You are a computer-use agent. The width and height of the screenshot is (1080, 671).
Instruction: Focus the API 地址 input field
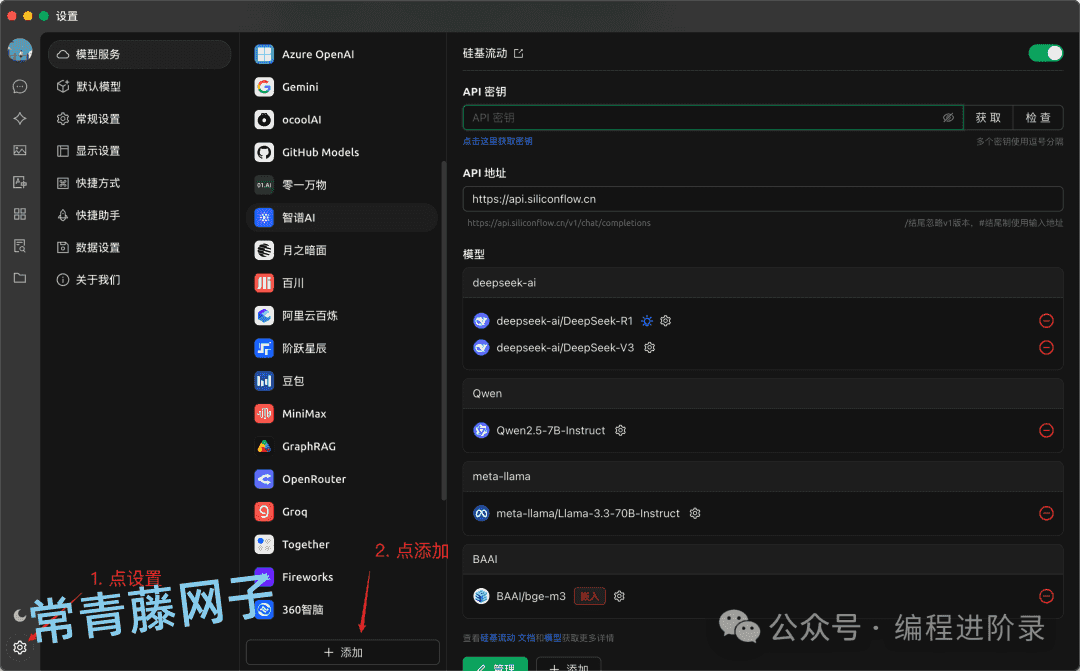pos(763,199)
